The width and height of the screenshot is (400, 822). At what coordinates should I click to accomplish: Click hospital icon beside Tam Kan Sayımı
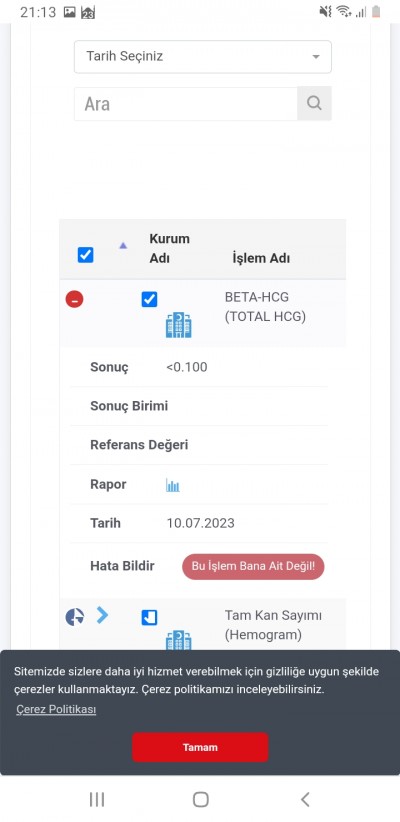[x=178, y=641]
